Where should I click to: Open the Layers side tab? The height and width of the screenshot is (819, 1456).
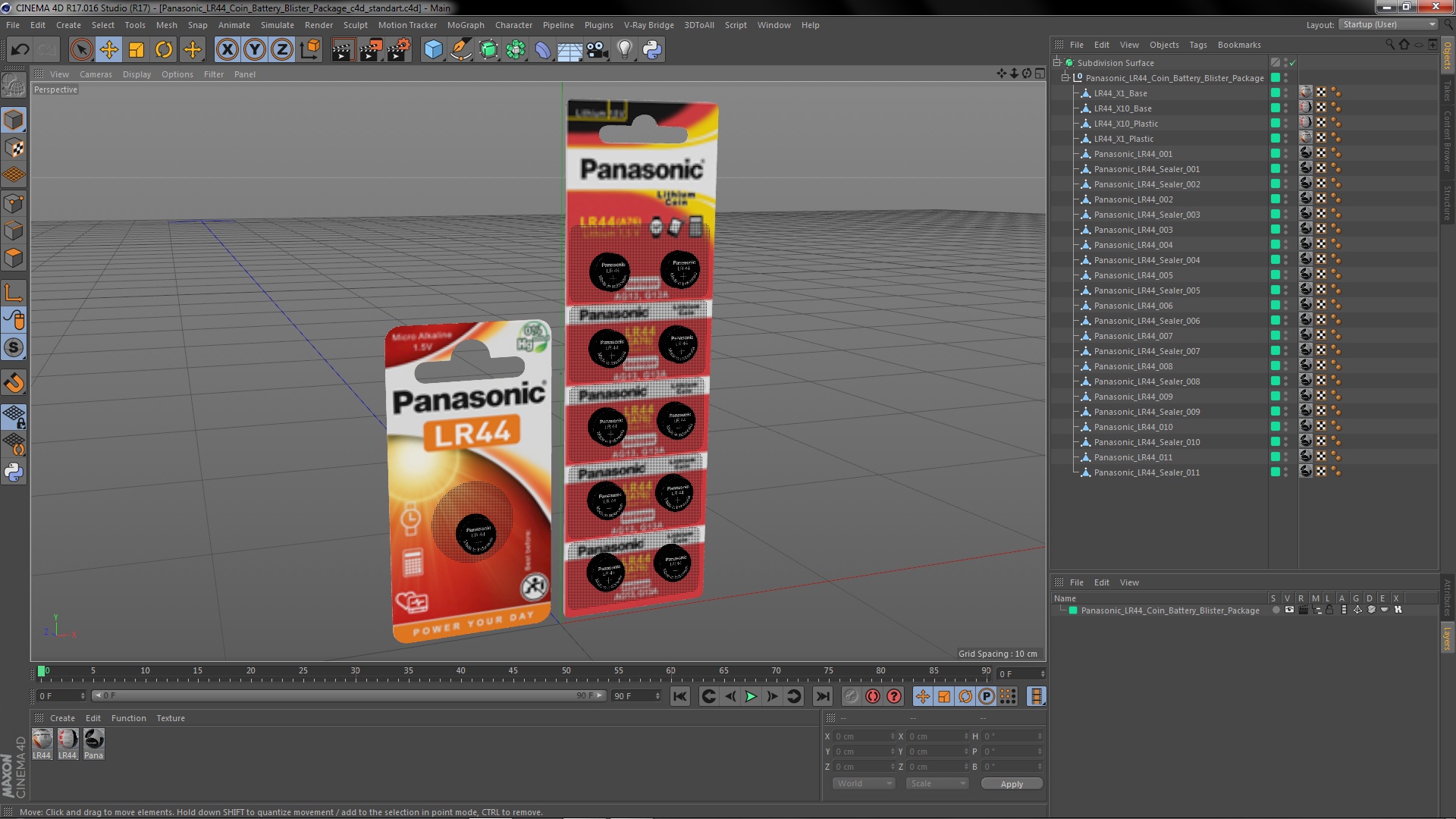click(1447, 638)
